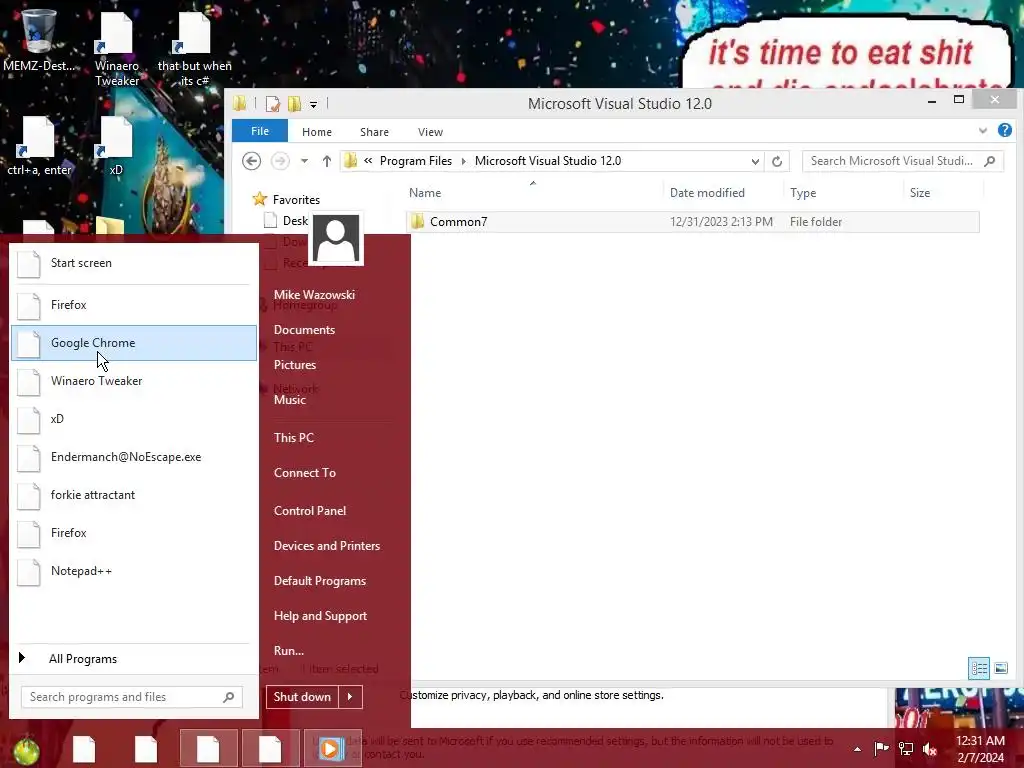Open Explorer help icon

click(x=1004, y=131)
